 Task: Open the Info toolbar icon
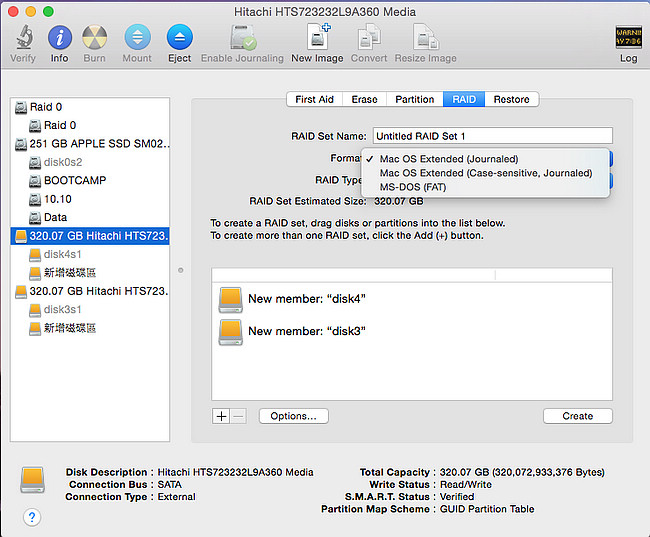click(x=60, y=37)
